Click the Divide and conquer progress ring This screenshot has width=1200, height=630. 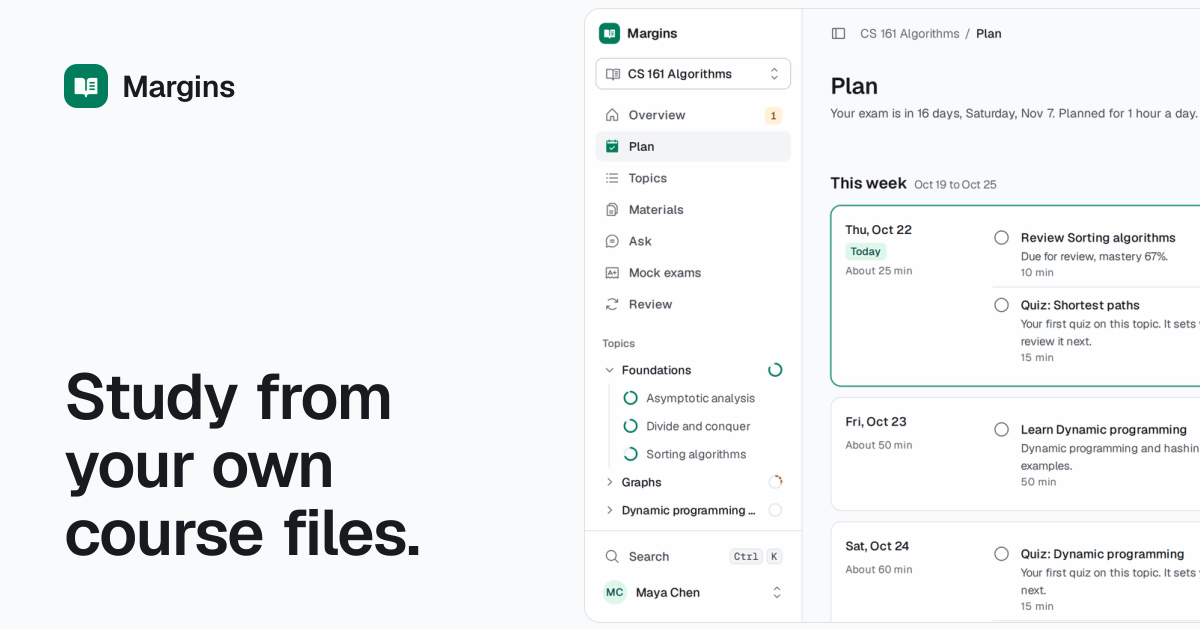click(630, 426)
